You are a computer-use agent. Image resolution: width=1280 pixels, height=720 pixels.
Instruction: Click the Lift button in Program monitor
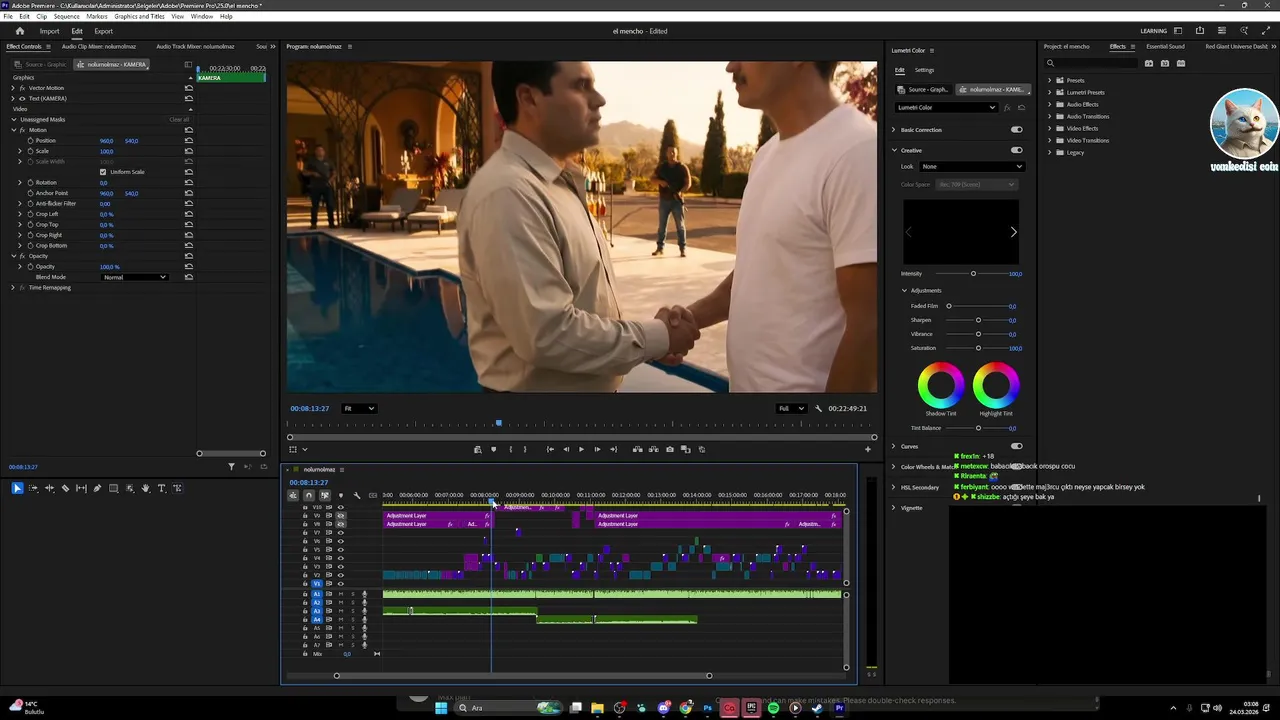638,449
